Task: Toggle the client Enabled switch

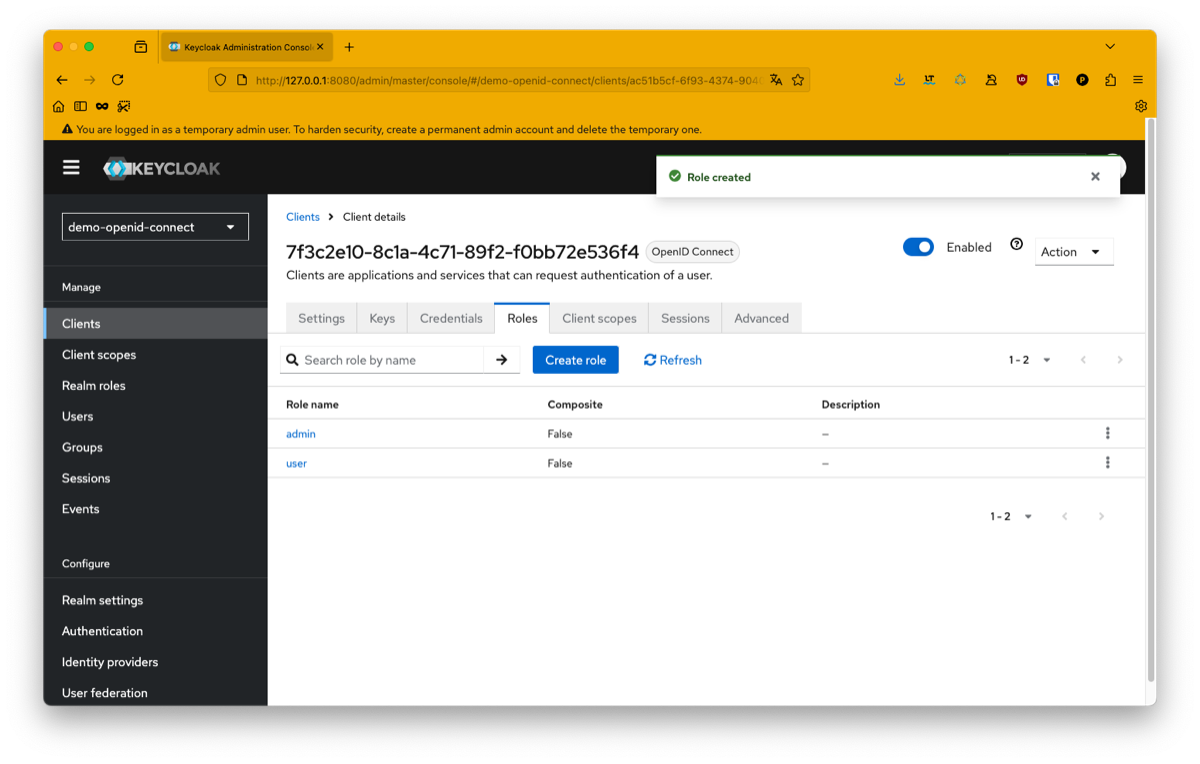Action: [918, 247]
